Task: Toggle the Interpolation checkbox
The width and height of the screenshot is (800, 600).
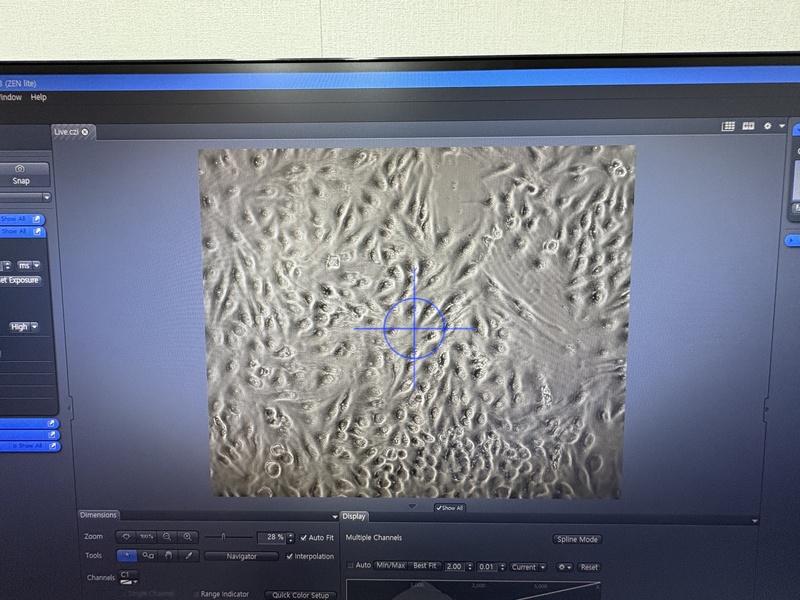Action: point(290,556)
